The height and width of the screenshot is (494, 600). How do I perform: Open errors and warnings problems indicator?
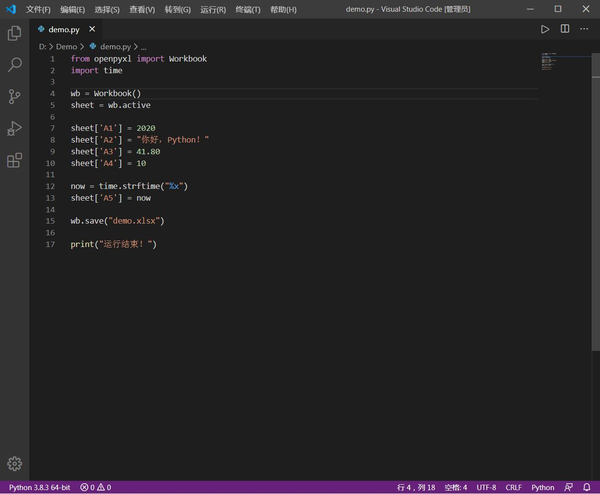click(x=96, y=487)
